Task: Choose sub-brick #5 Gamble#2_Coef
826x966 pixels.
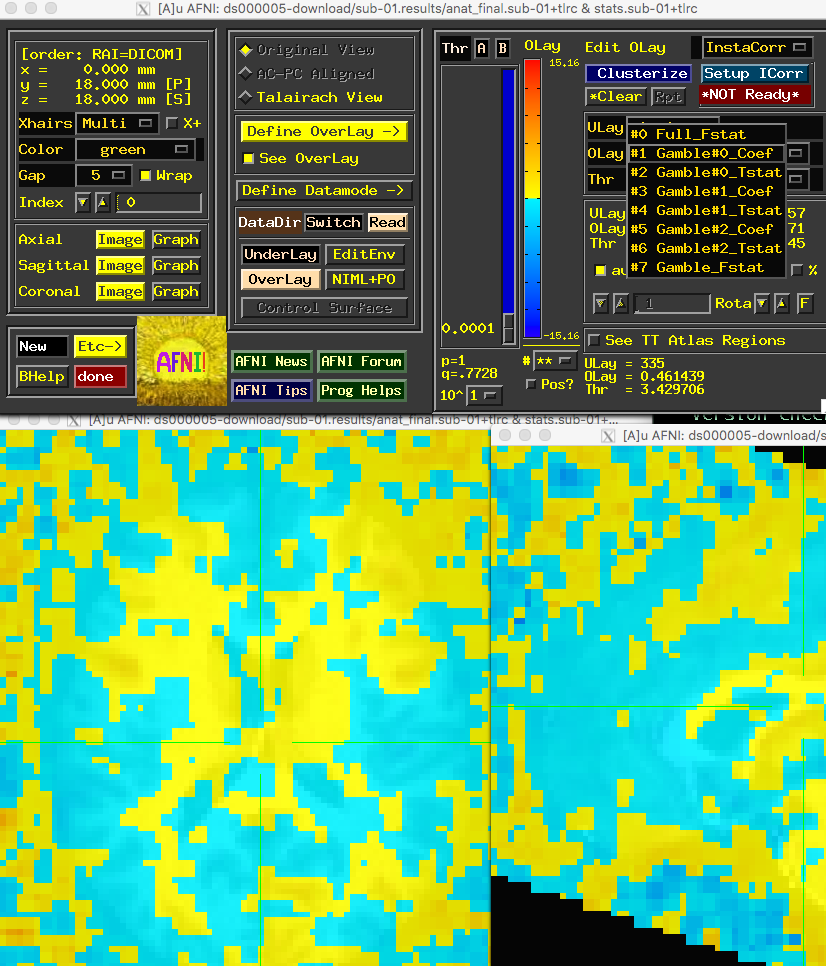Action: (x=706, y=229)
